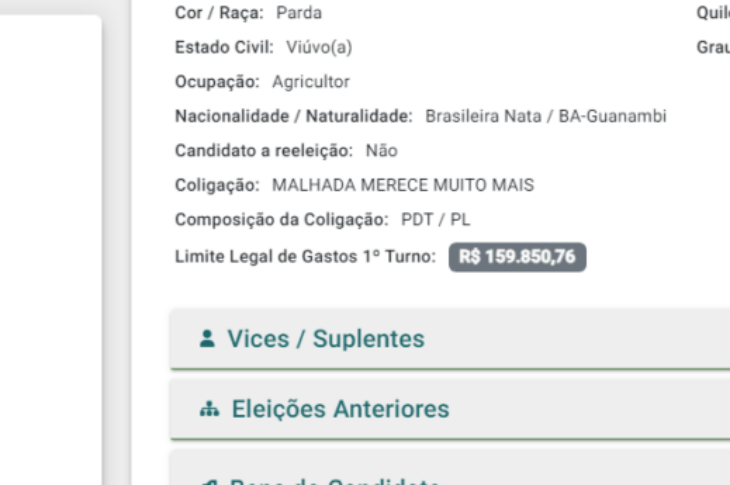The image size is (730, 485).
Task: Click the Composição da Coligação label
Action: pos(281,221)
